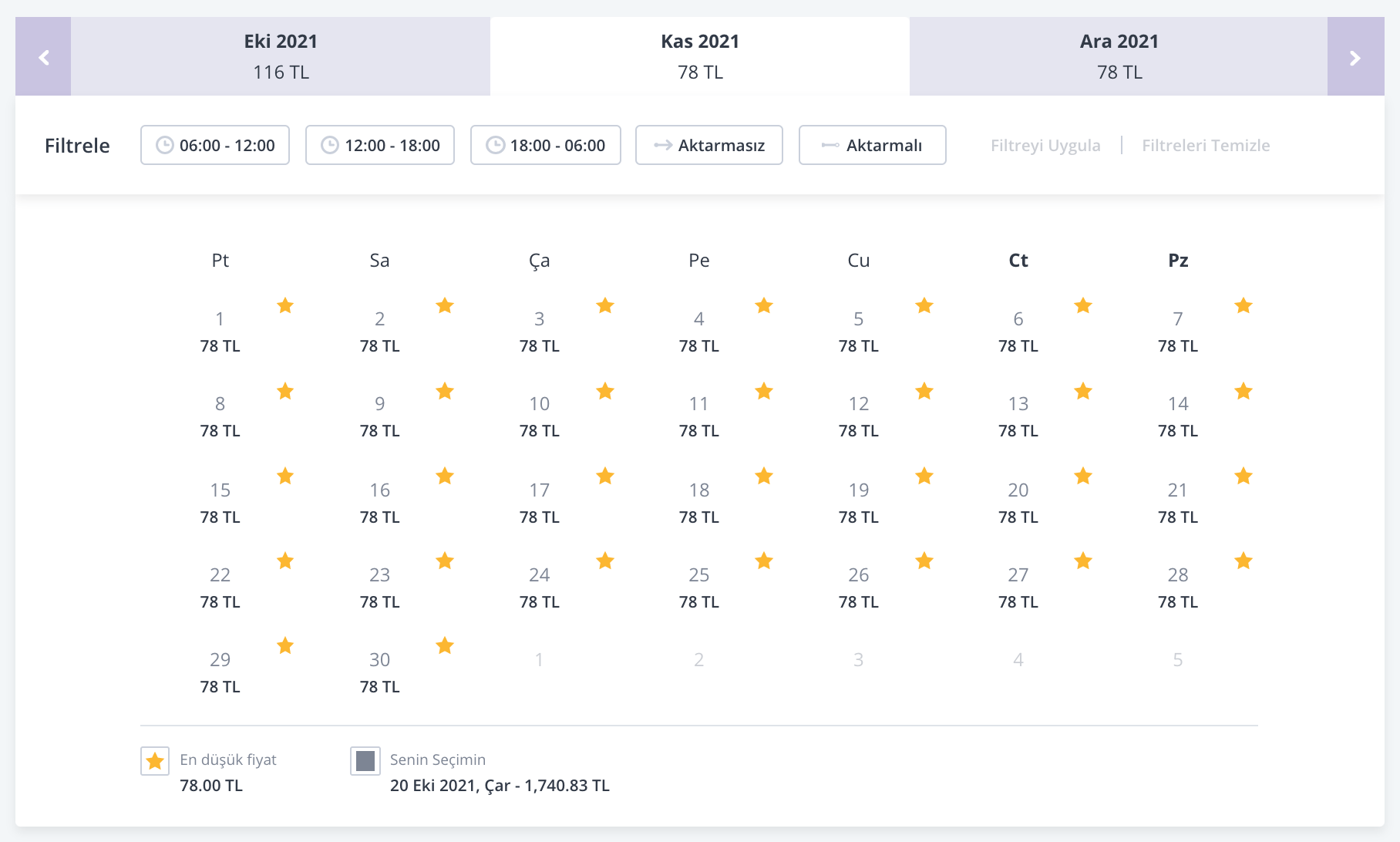Screen dimensions: 1400x842
Task: Click the star icon on November 25
Action: click(x=764, y=561)
